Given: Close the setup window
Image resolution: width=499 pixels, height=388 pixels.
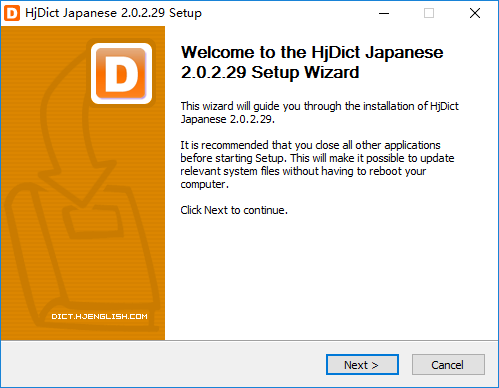Looking at the screenshot, I should [x=475, y=13].
